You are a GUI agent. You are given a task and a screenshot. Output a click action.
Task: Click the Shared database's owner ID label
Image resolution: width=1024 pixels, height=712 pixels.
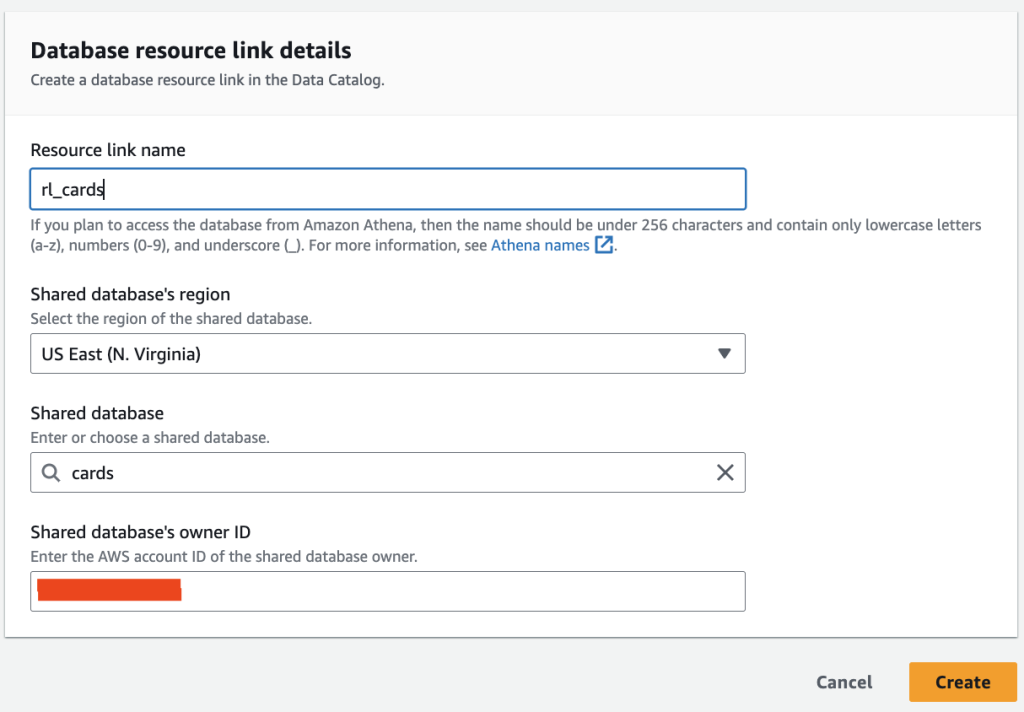tap(140, 532)
